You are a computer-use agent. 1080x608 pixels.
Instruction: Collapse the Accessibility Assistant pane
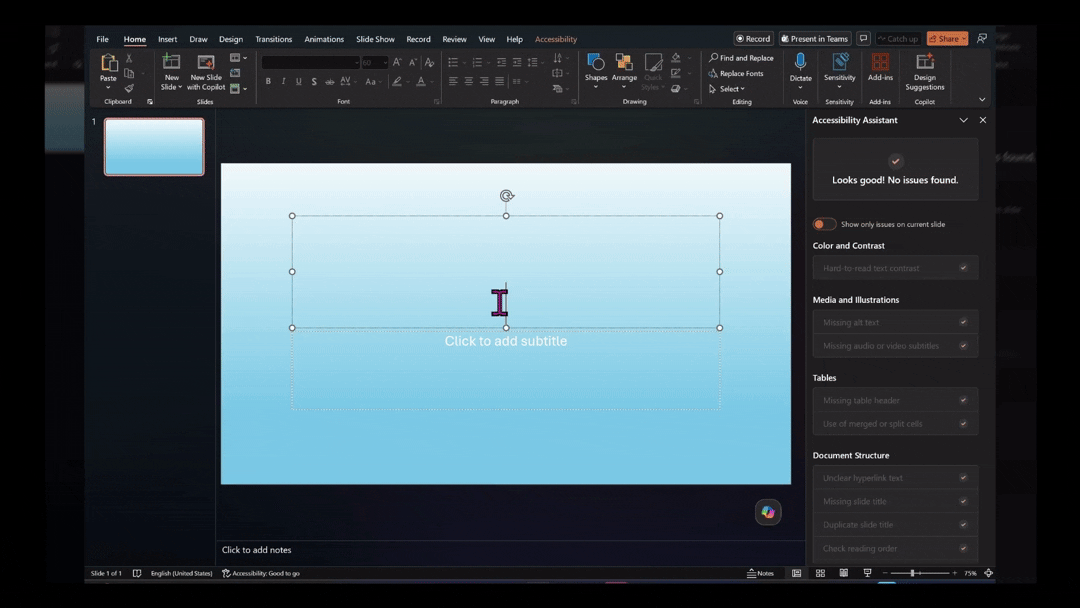[963, 120]
